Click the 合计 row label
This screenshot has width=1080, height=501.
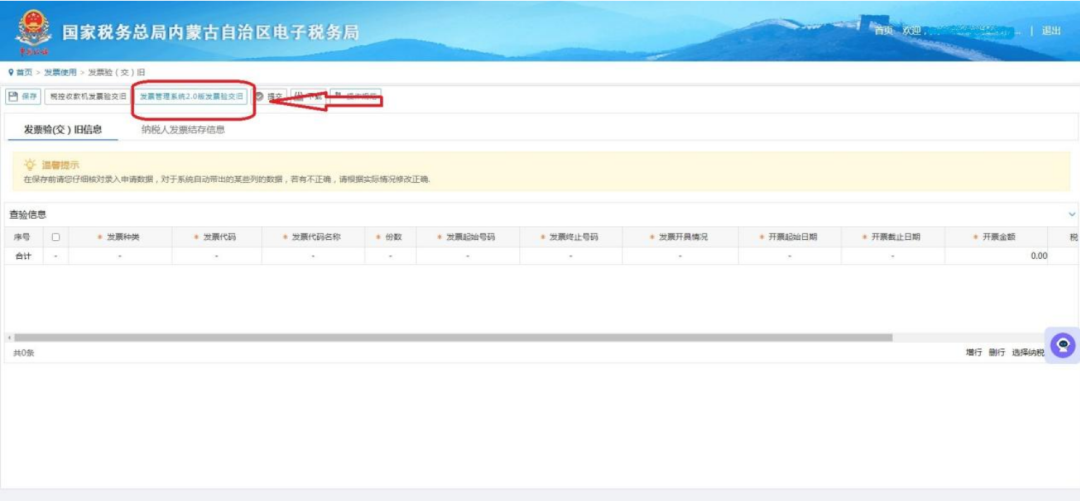pos(22,256)
